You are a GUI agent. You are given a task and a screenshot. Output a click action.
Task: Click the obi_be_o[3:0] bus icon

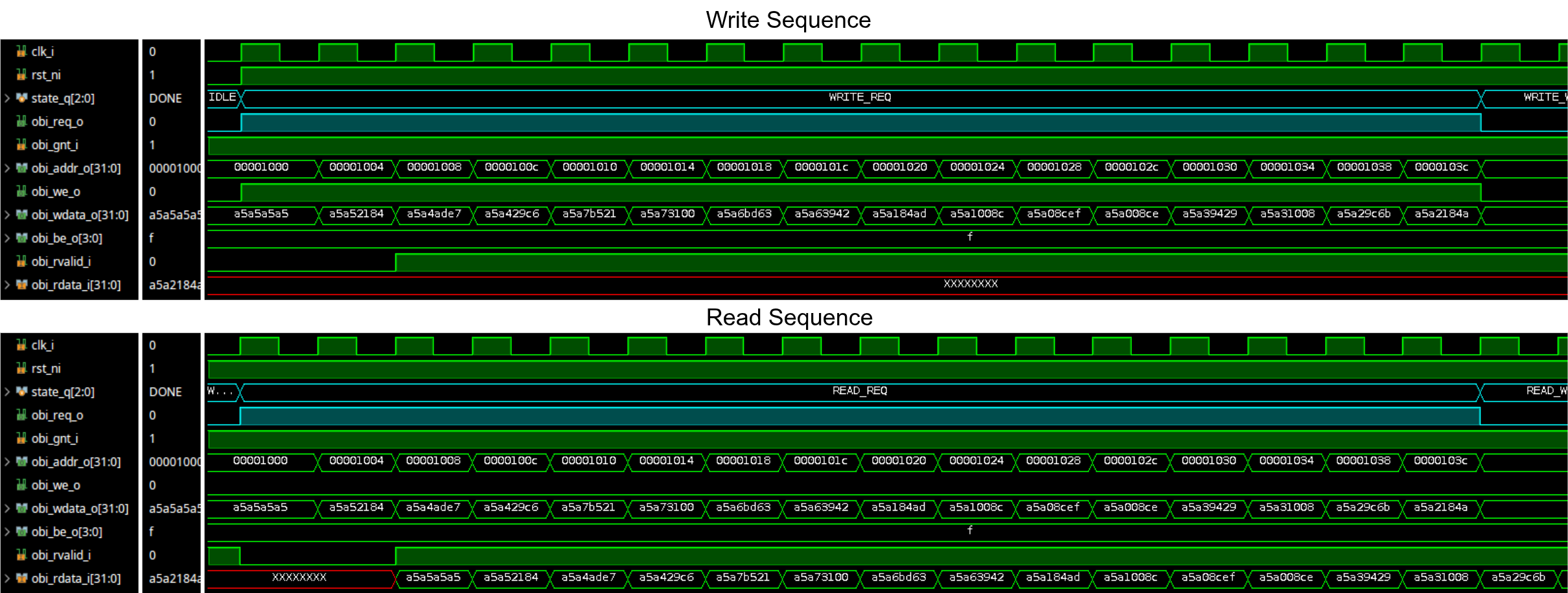[x=21, y=238]
